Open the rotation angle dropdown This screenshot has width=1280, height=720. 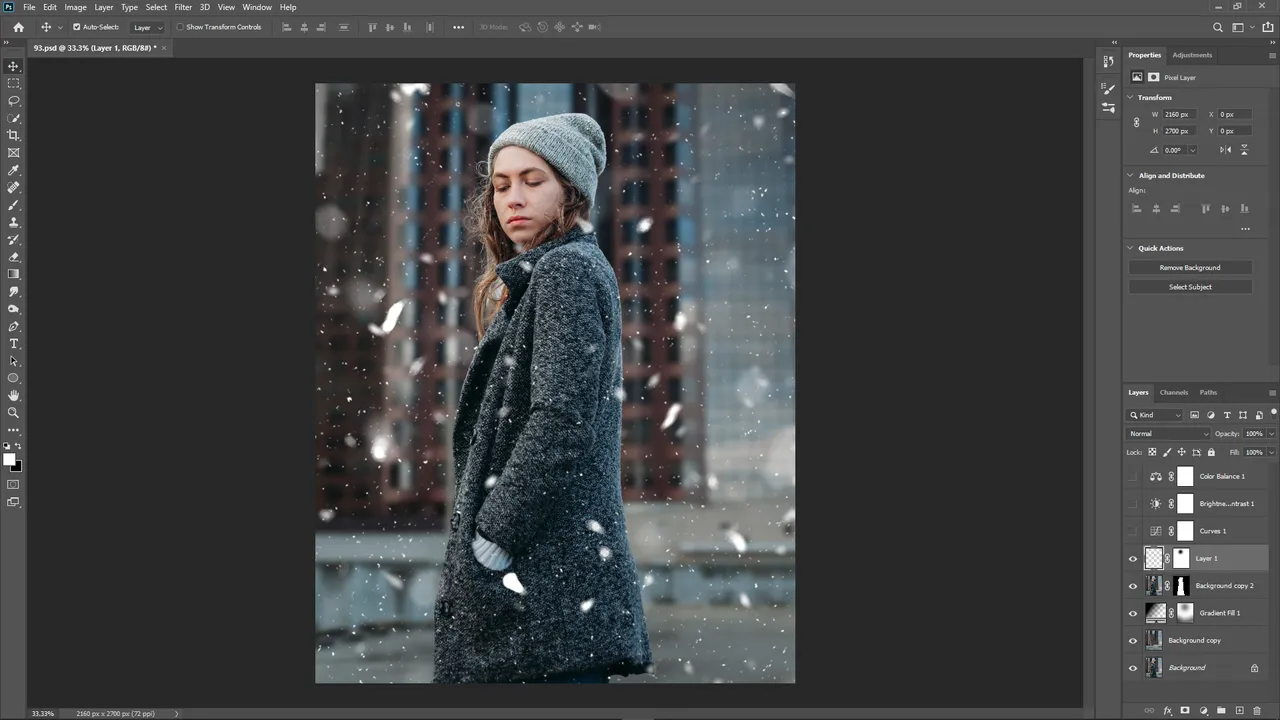(1192, 150)
